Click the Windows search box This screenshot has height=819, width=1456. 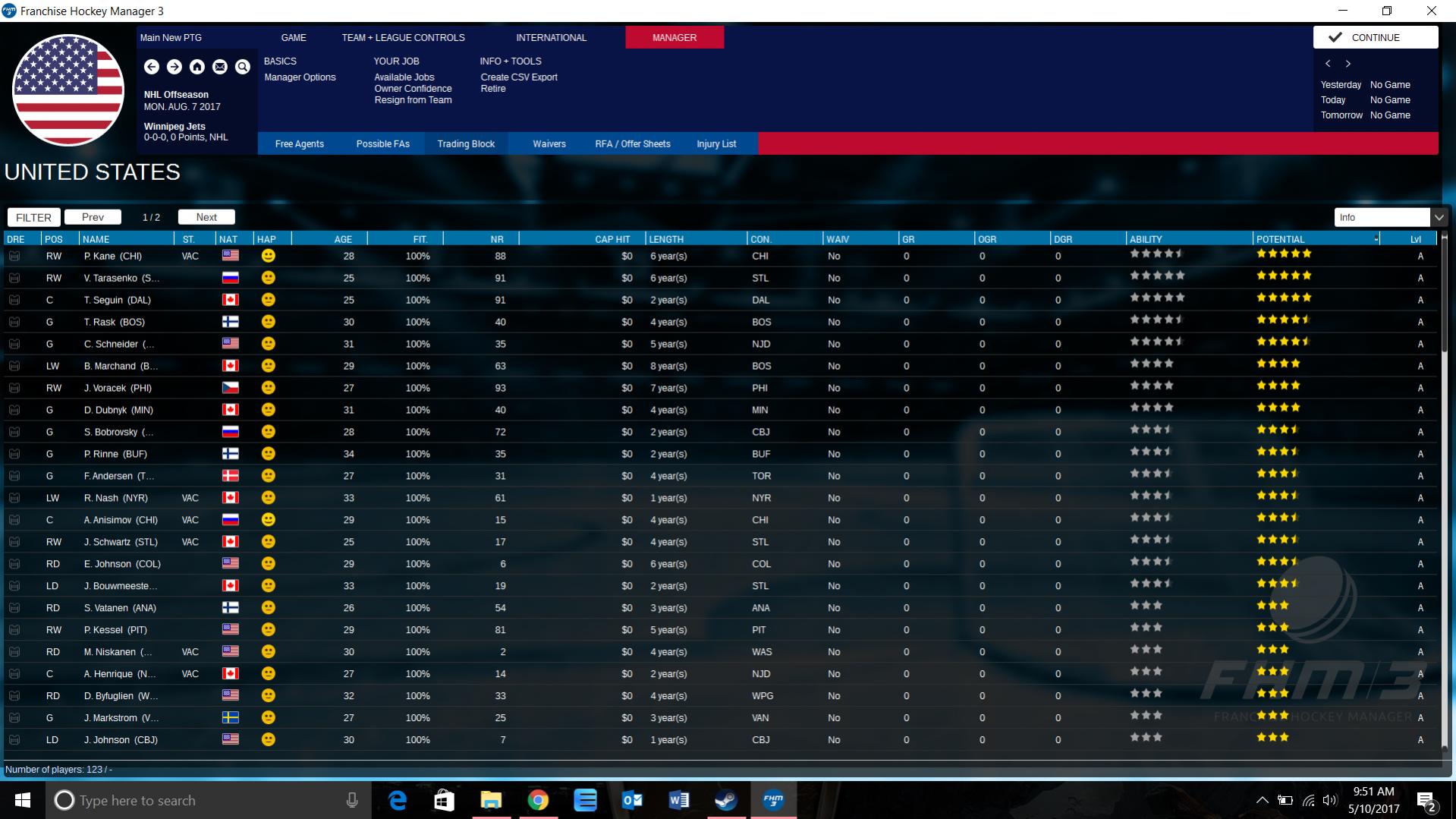pos(209,801)
